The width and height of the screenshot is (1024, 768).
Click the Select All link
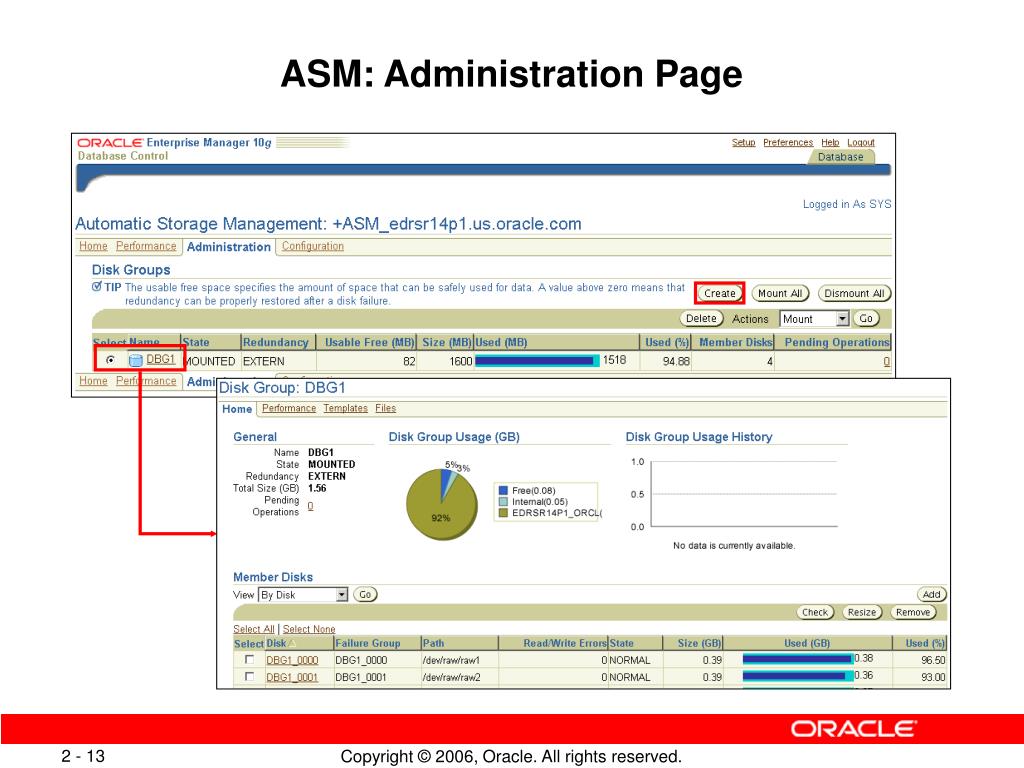tap(253, 629)
